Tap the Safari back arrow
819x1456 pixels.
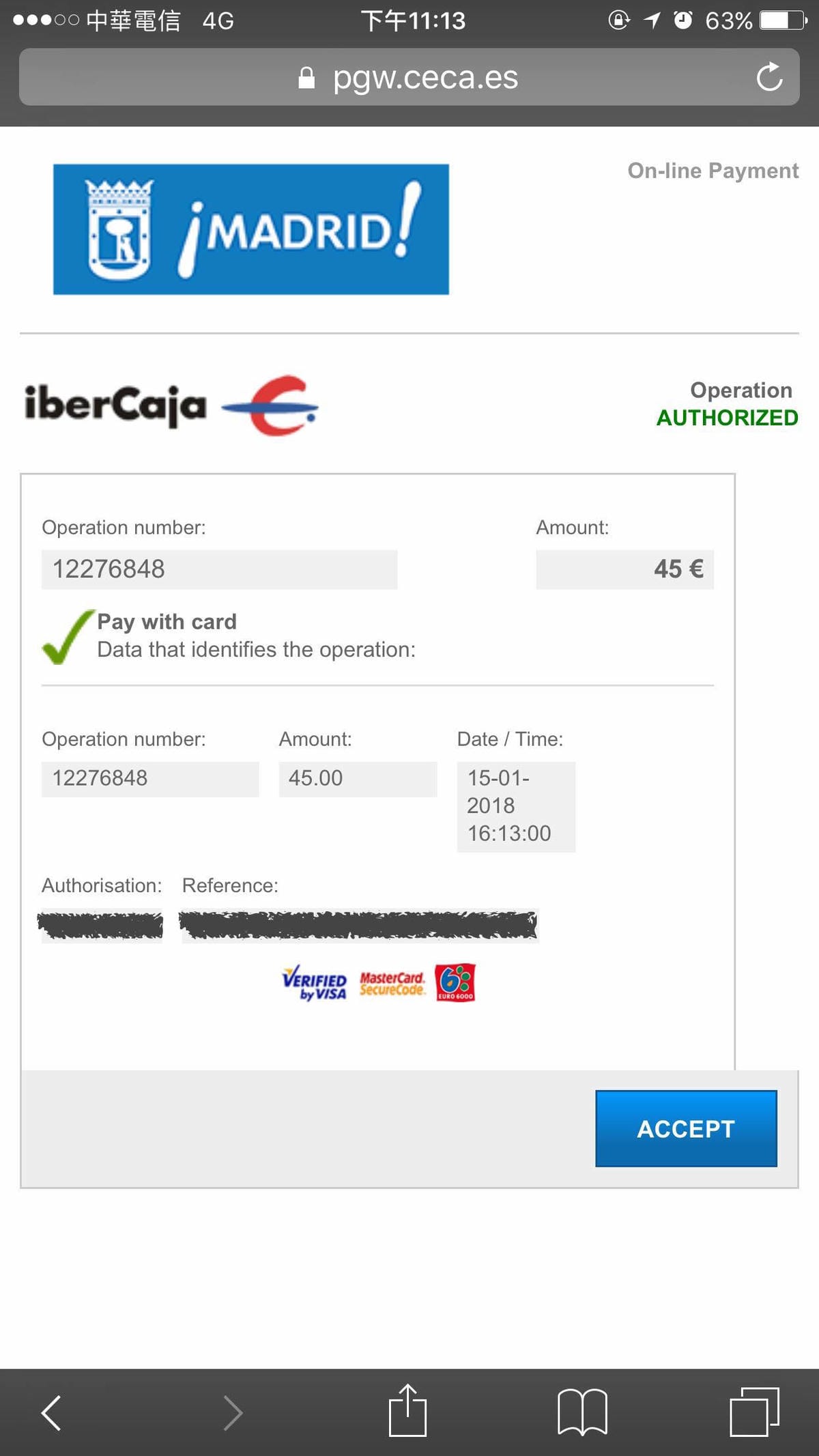52,1412
